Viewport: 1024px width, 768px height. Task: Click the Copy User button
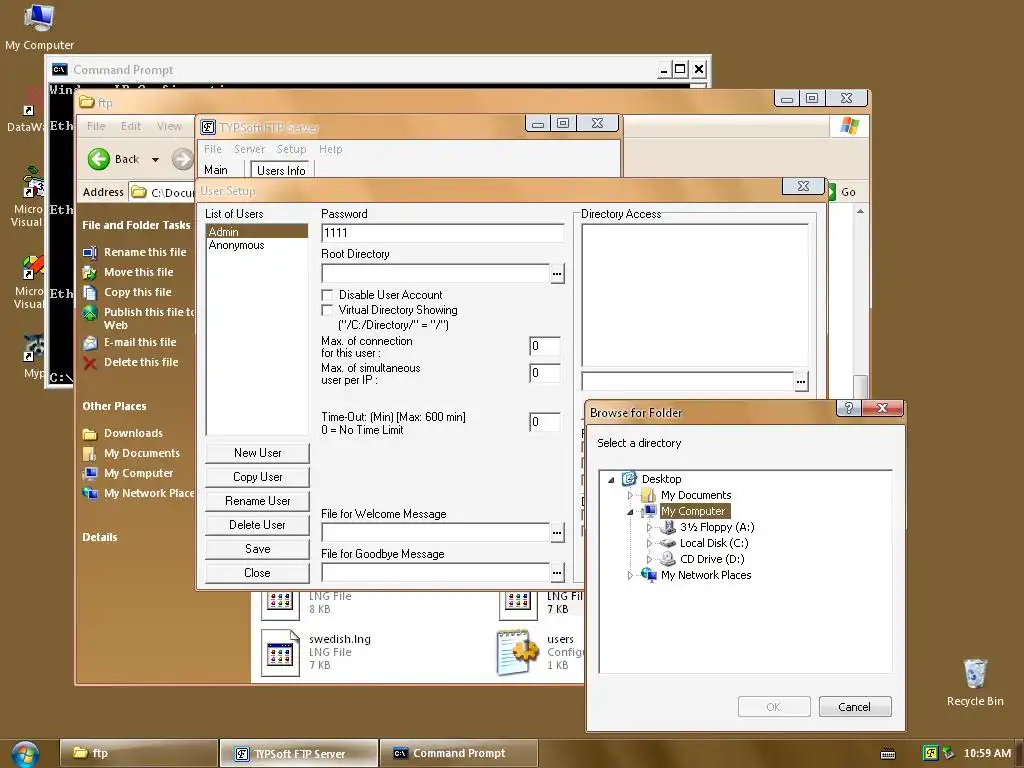pyautogui.click(x=257, y=477)
